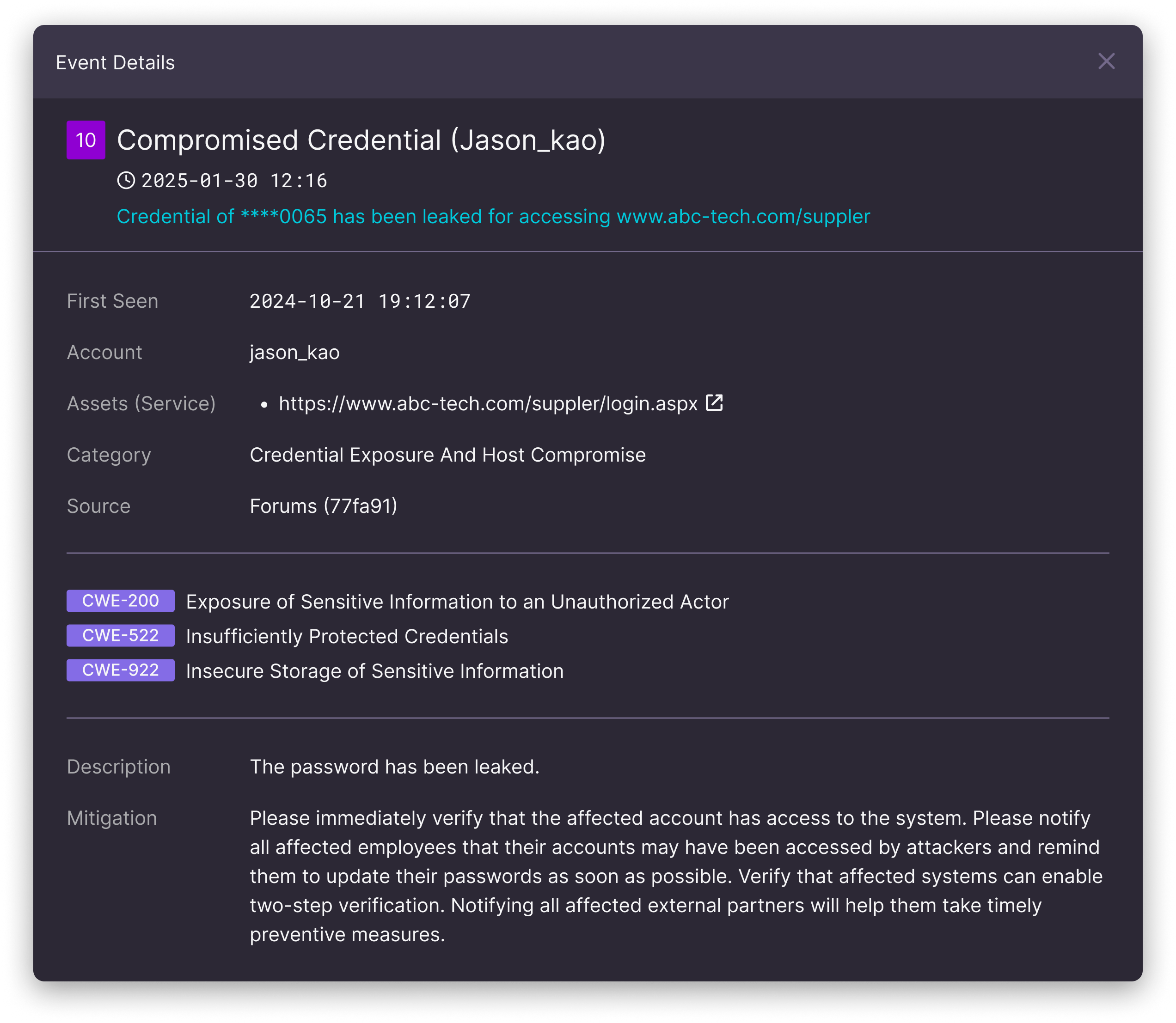Screen dimensions: 1176x1023
Task: Select the account name jason_kao
Action: pos(294,352)
